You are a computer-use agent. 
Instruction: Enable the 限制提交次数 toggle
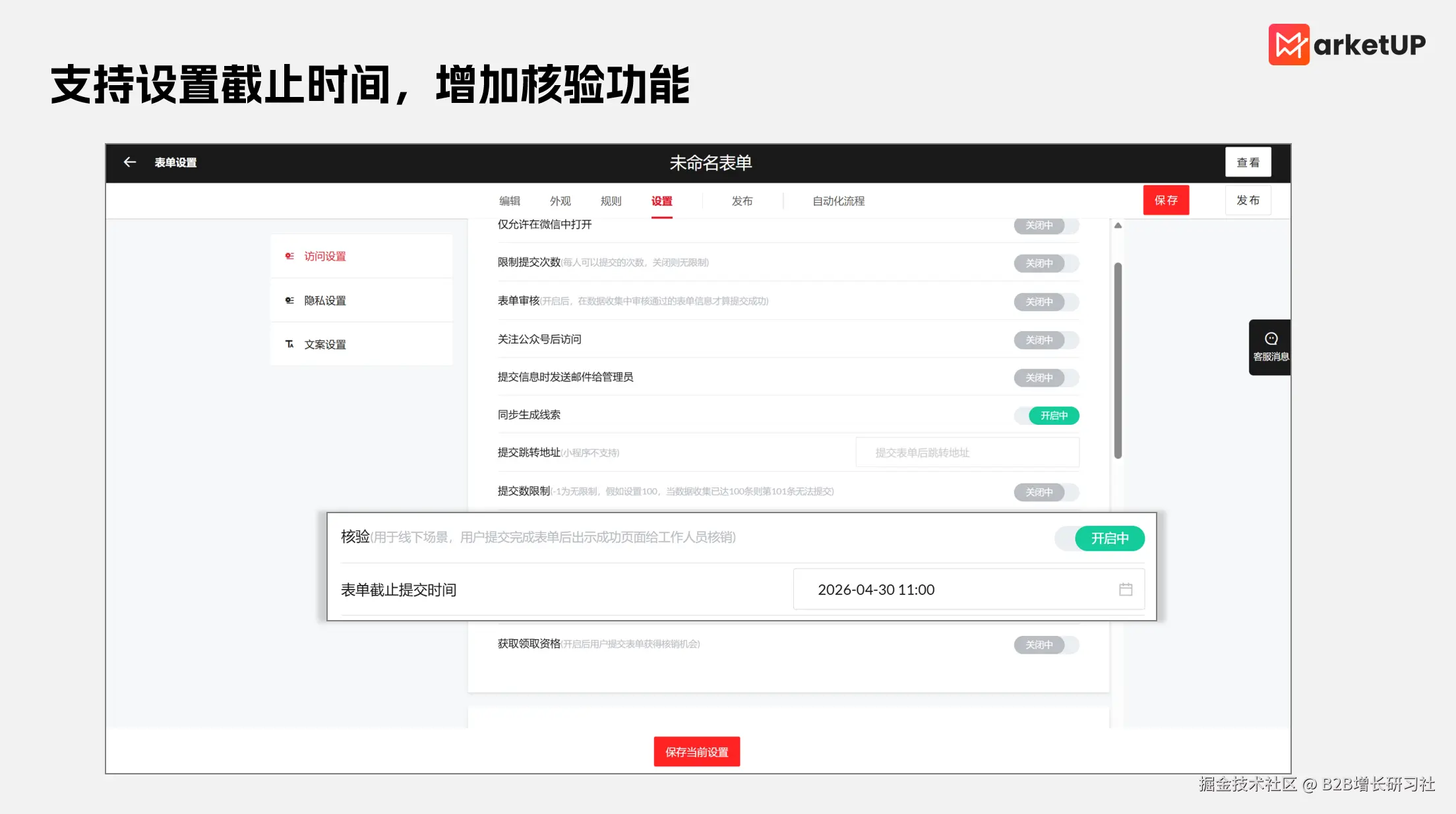pos(1046,264)
